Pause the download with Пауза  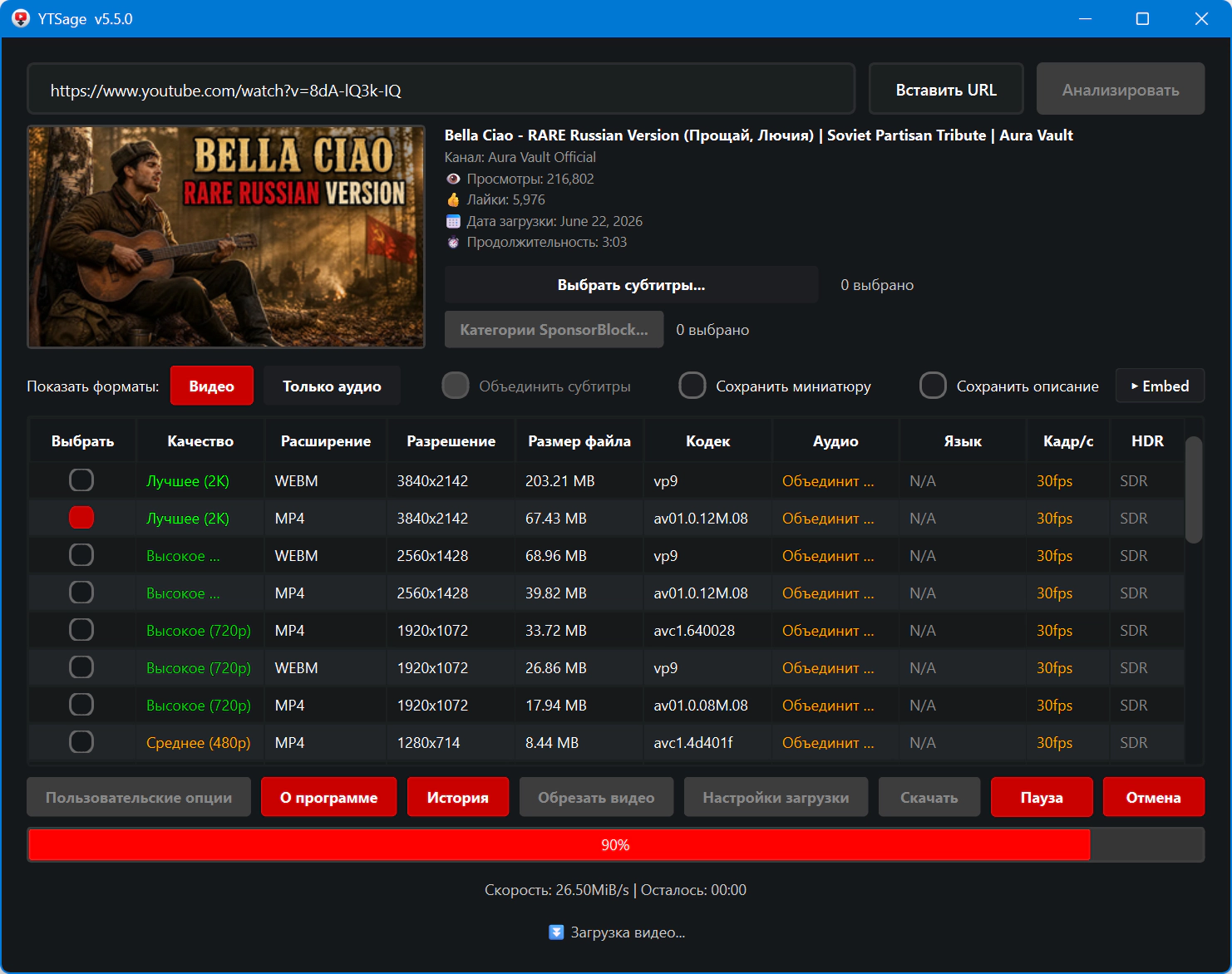[x=1042, y=797]
